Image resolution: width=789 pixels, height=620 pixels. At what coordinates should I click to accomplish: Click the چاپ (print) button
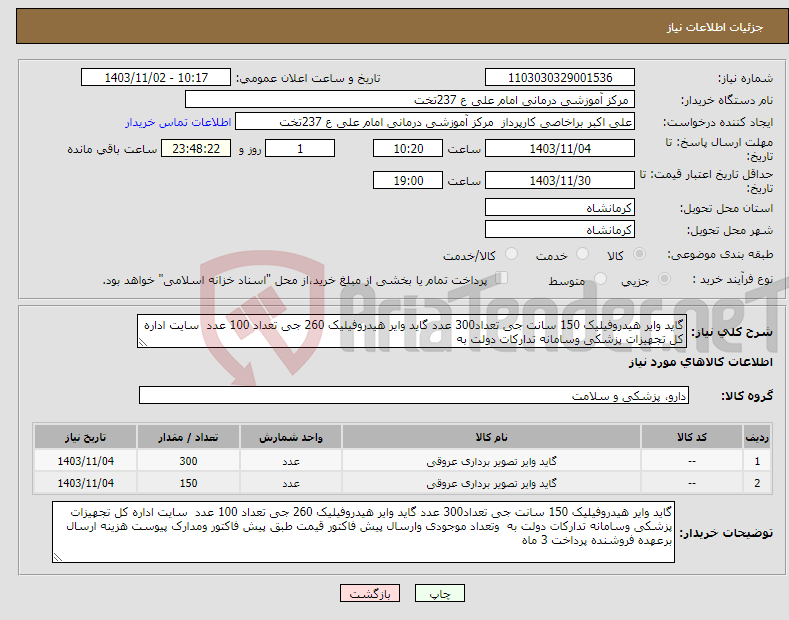click(439, 593)
